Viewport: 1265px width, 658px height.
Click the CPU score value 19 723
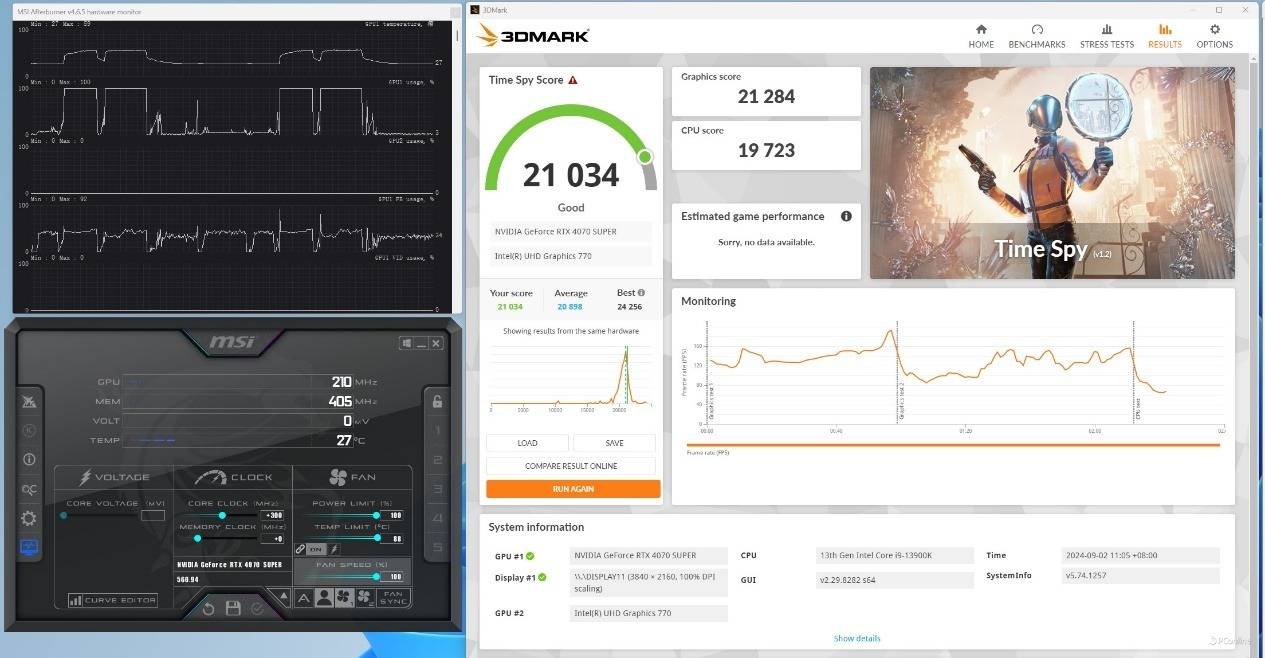tap(766, 151)
